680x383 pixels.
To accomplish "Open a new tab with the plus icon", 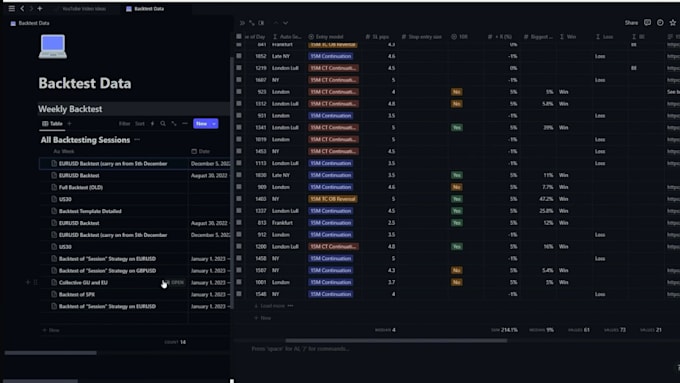I will click(40, 8).
